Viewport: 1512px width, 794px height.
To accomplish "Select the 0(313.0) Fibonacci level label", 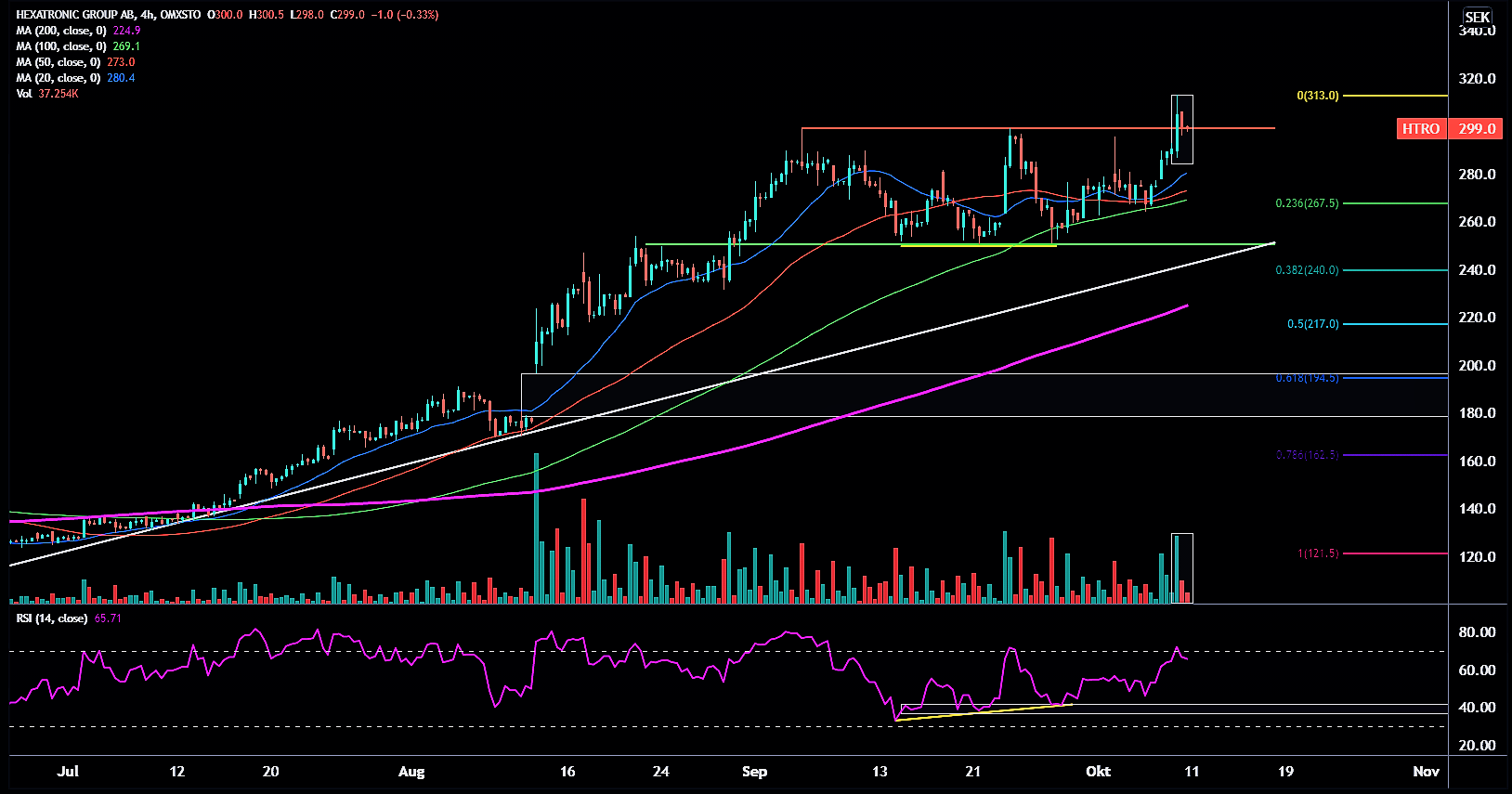I will pyautogui.click(x=1318, y=96).
